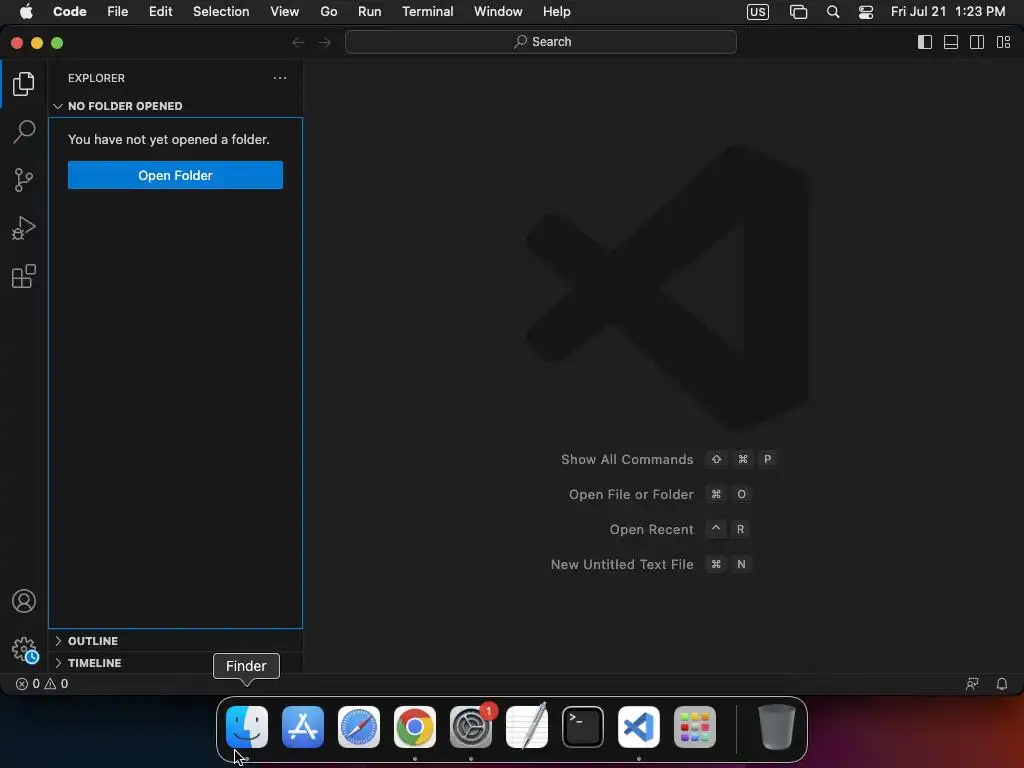Go back with the left arrow
This screenshot has height=768, width=1024.
click(x=298, y=42)
